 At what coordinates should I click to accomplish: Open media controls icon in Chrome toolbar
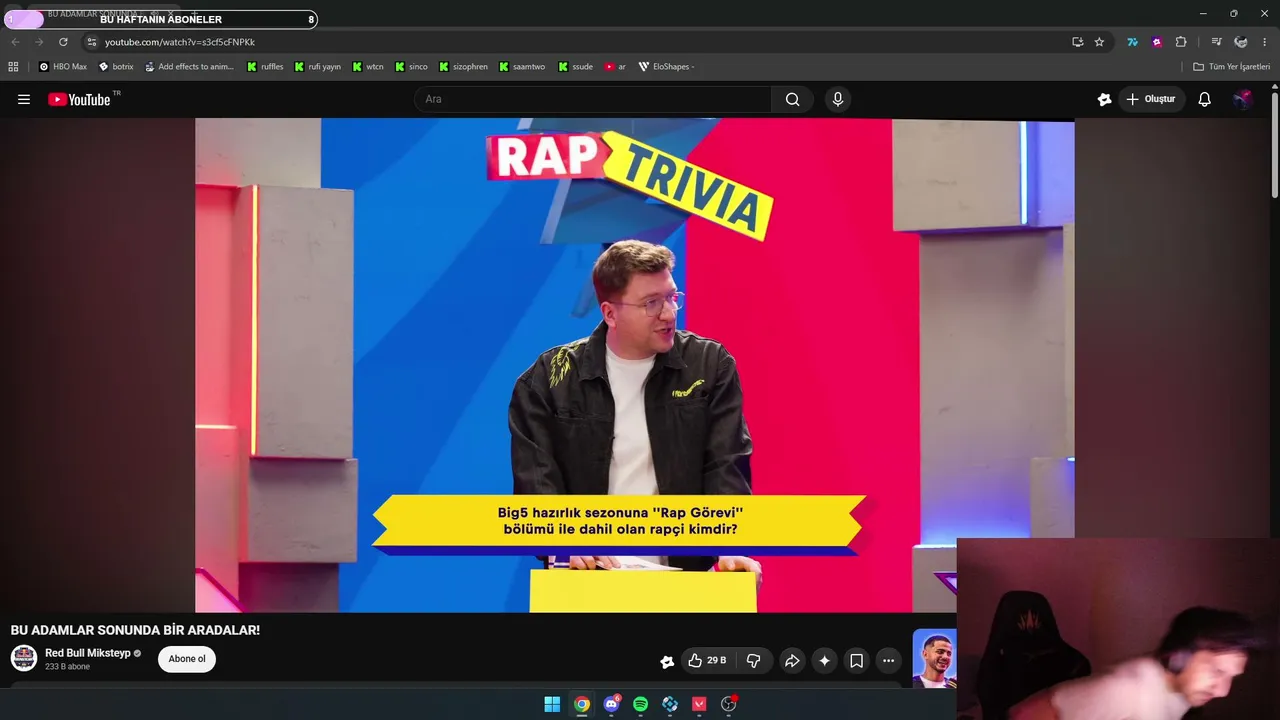1216,42
